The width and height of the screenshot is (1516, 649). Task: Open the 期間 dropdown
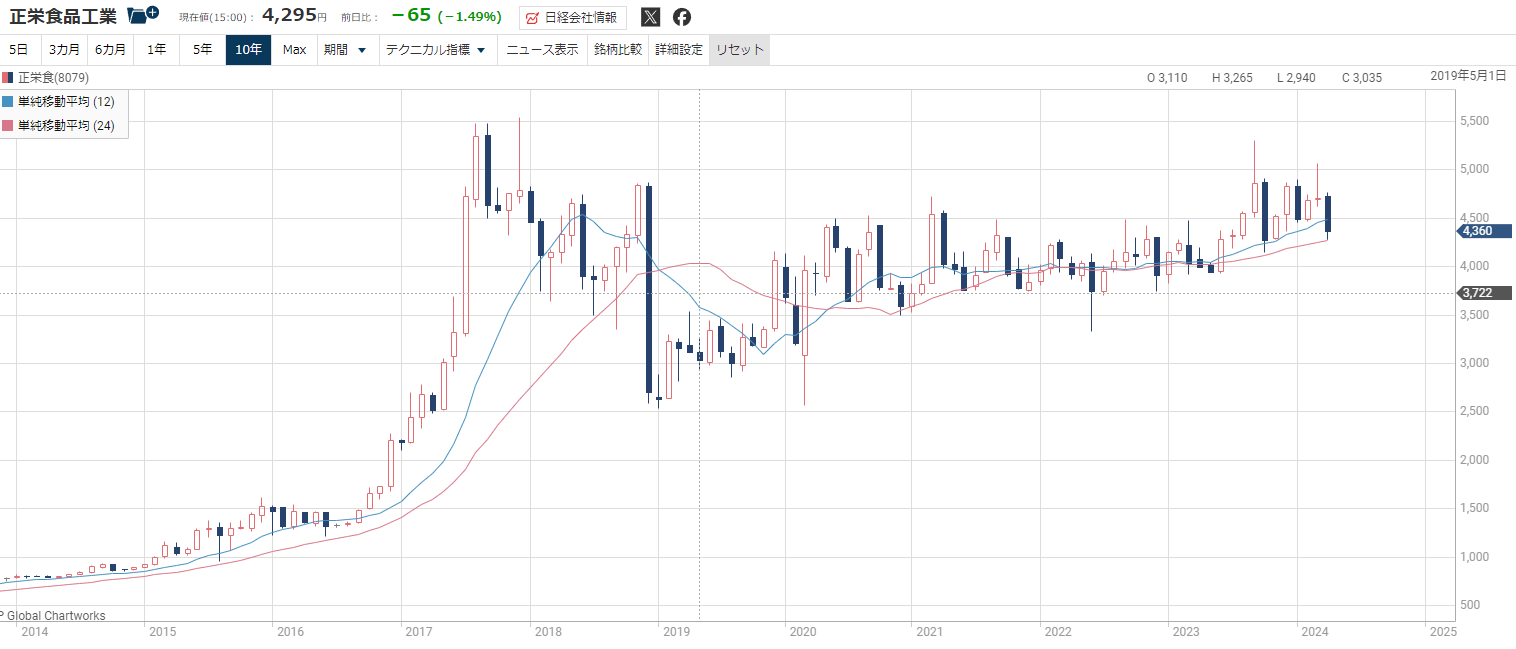pyautogui.click(x=345, y=50)
